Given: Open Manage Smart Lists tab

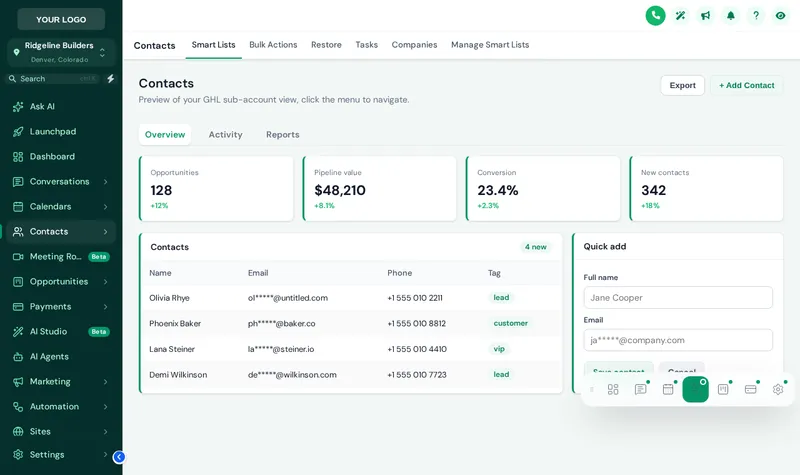Looking at the screenshot, I should (x=490, y=45).
